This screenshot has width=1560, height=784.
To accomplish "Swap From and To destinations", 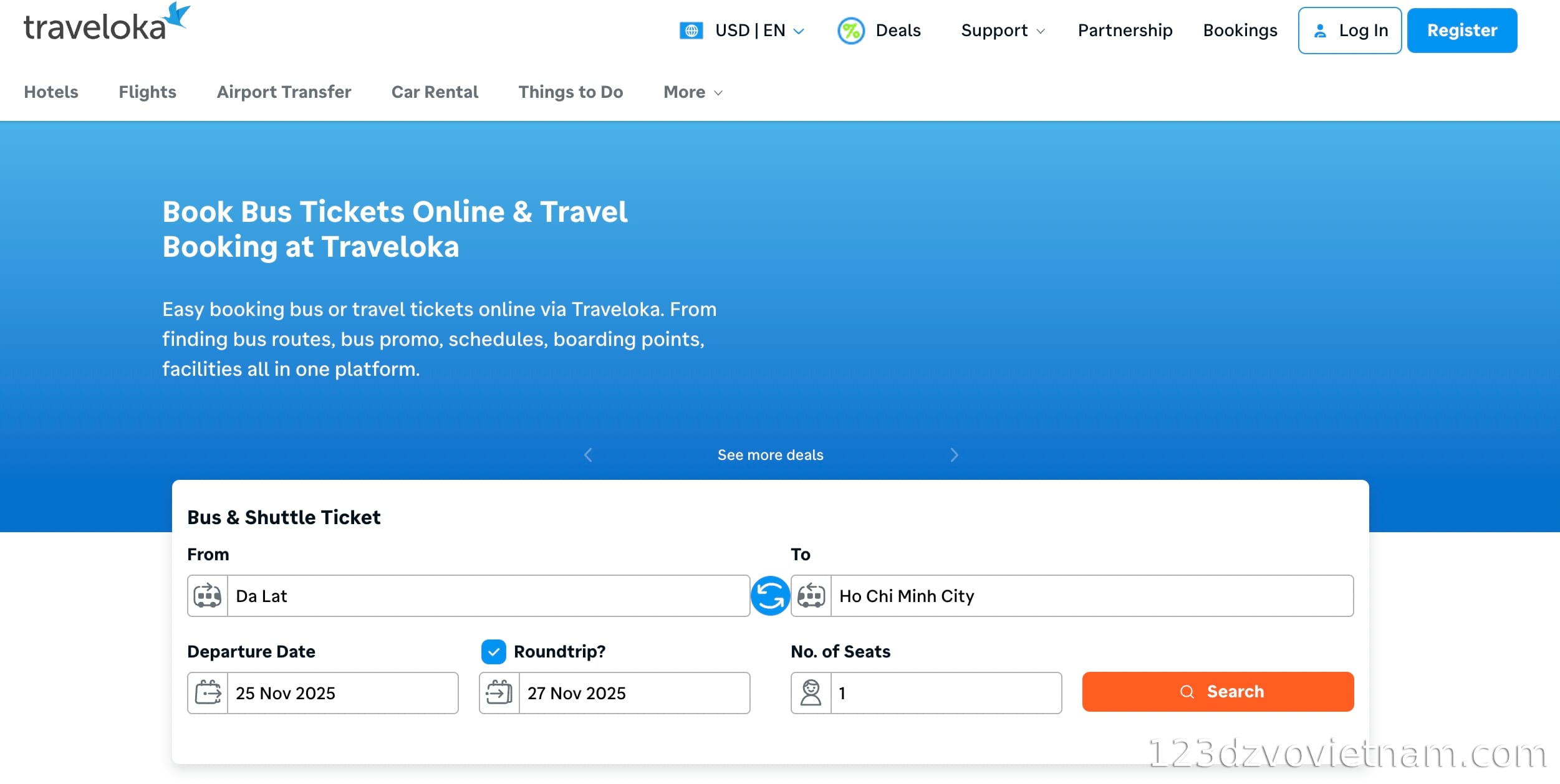I will (770, 596).
